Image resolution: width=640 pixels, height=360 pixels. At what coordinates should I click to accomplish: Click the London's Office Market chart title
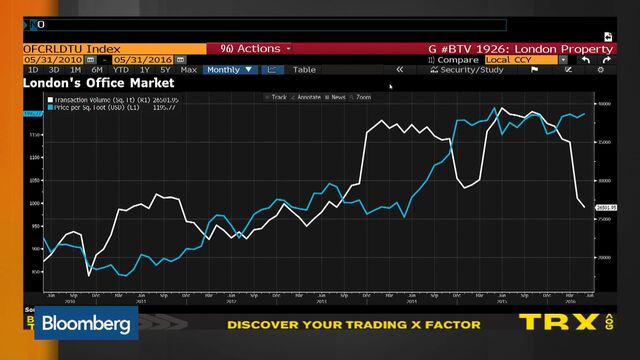tap(99, 83)
